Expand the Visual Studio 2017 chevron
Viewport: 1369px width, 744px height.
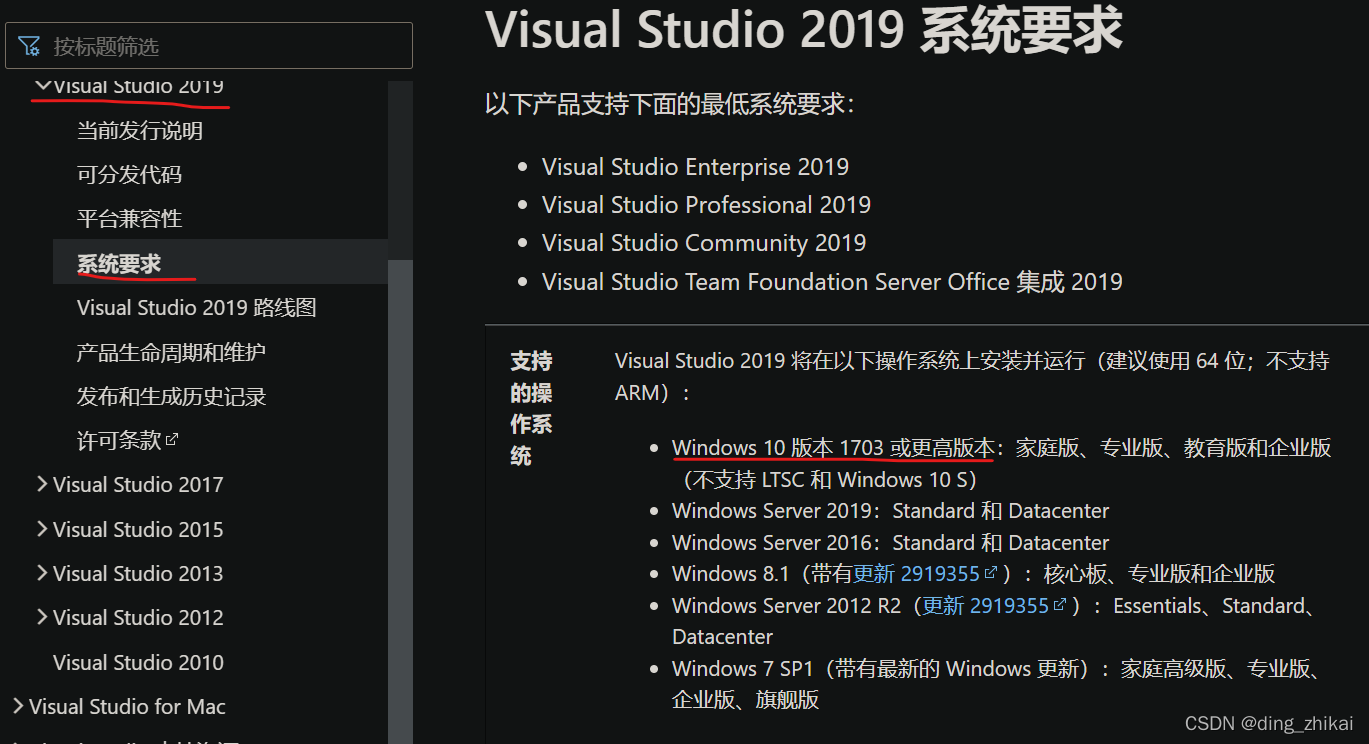click(x=42, y=484)
